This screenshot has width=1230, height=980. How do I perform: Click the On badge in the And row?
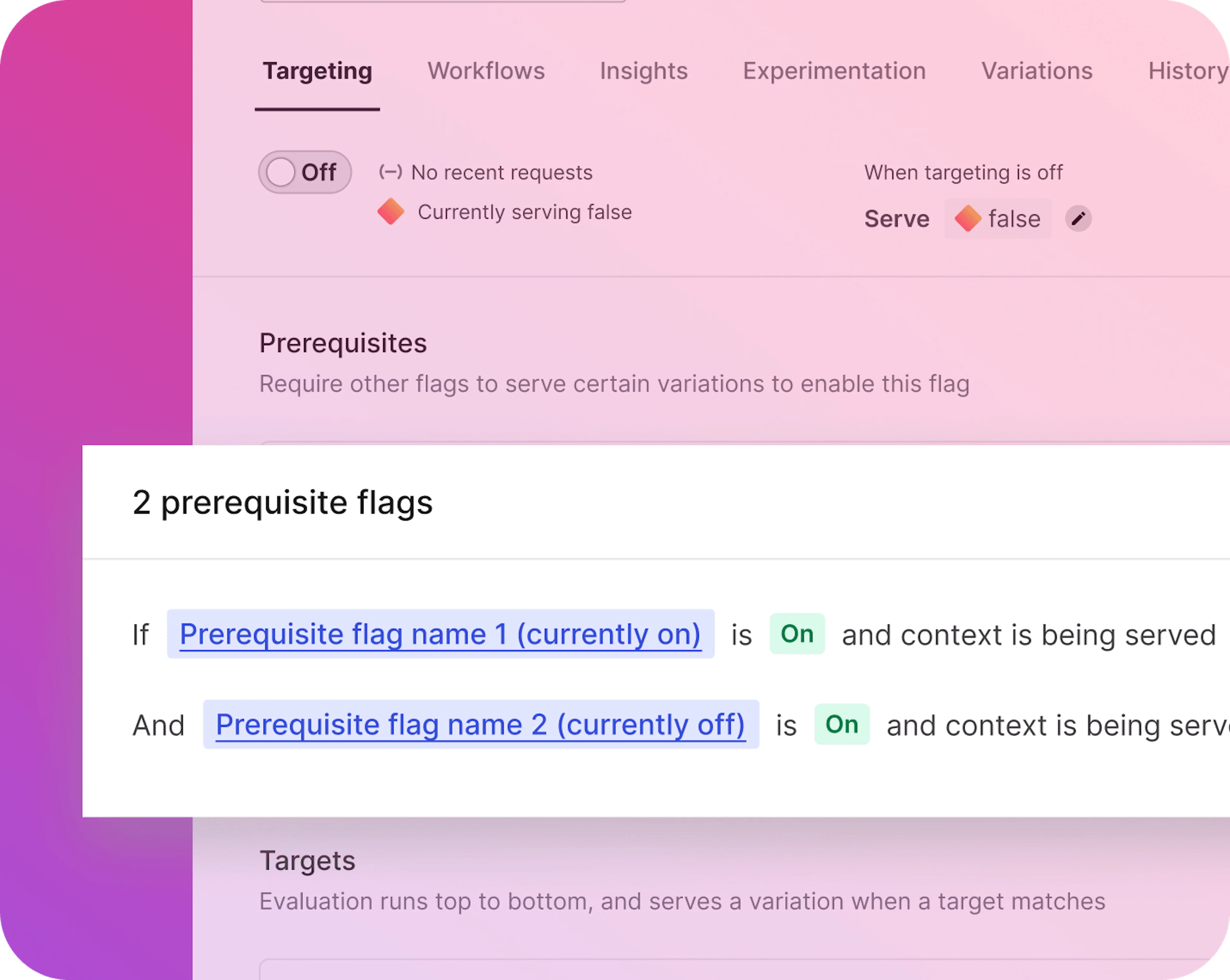pyautogui.click(x=841, y=725)
